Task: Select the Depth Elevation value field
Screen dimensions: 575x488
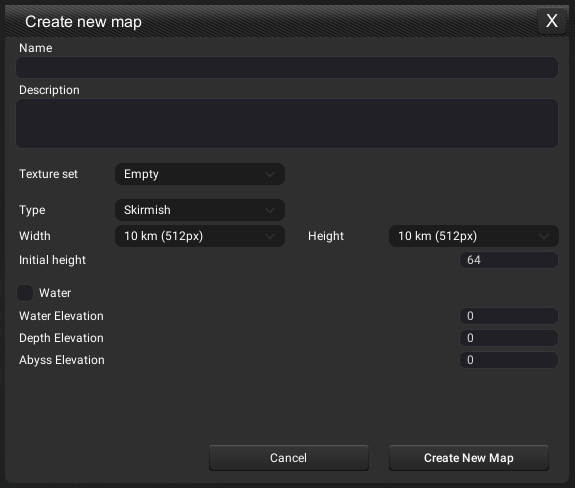Action: pyautogui.click(x=509, y=338)
